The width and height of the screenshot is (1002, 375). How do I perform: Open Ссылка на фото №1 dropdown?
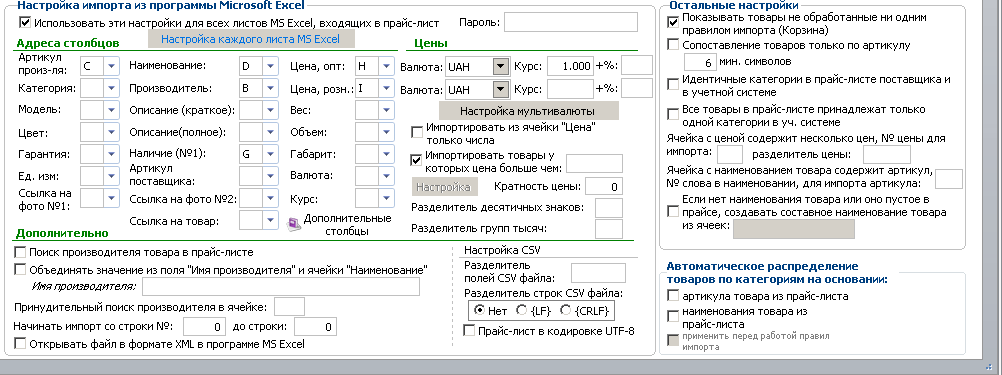pos(112,198)
